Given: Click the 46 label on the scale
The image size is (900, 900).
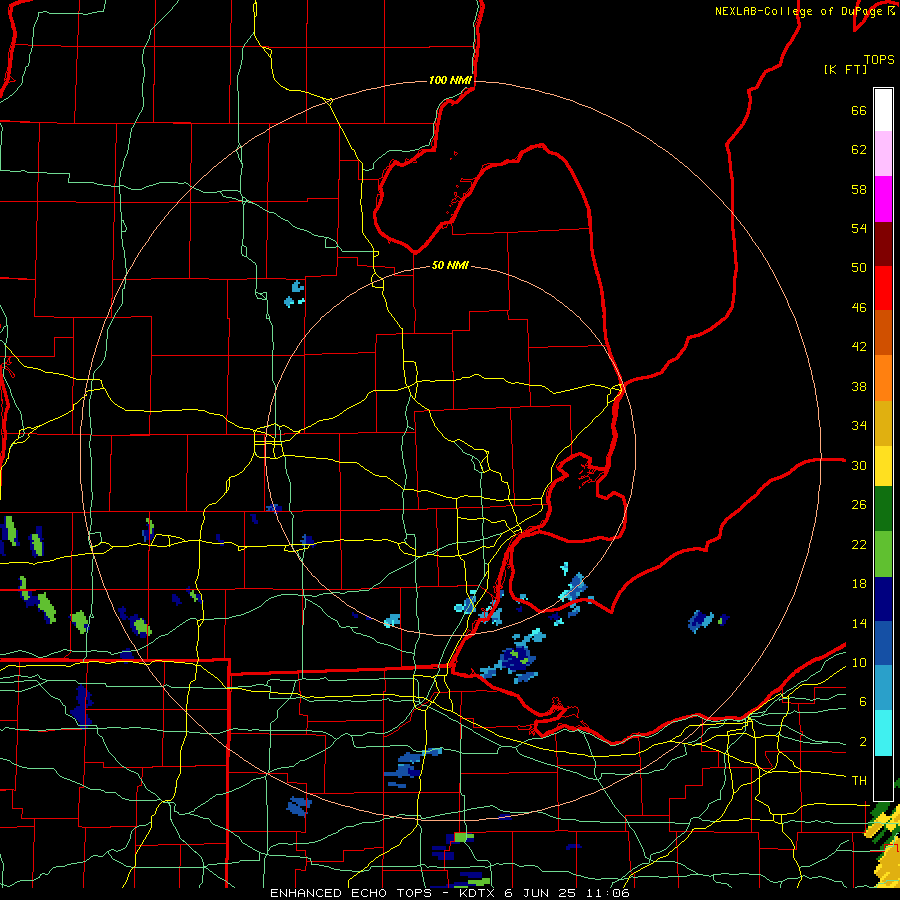Looking at the screenshot, I should 859,307.
